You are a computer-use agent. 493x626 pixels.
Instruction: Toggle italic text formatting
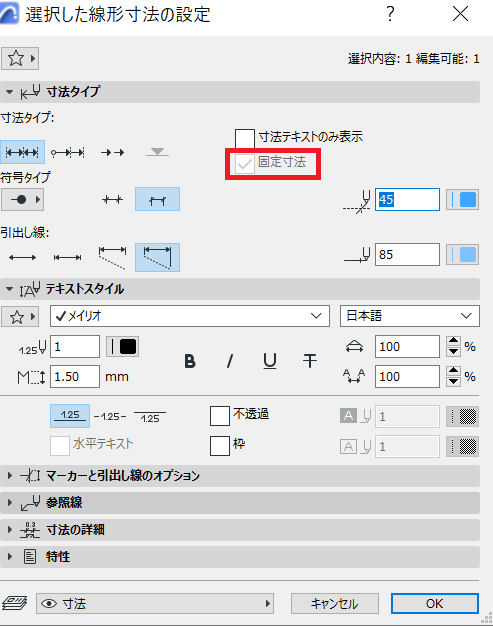[230, 361]
